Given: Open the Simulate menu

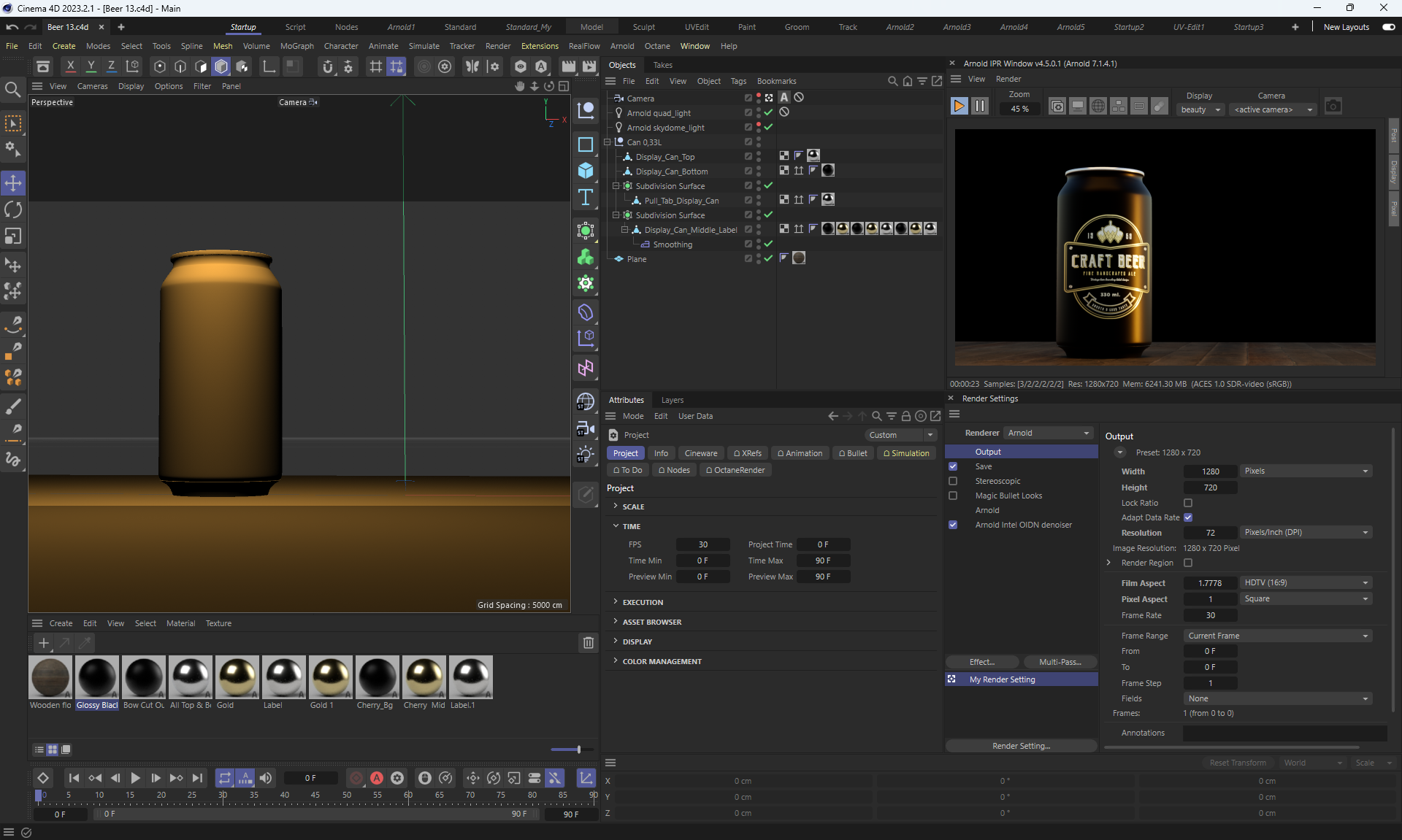Looking at the screenshot, I should click(x=424, y=46).
